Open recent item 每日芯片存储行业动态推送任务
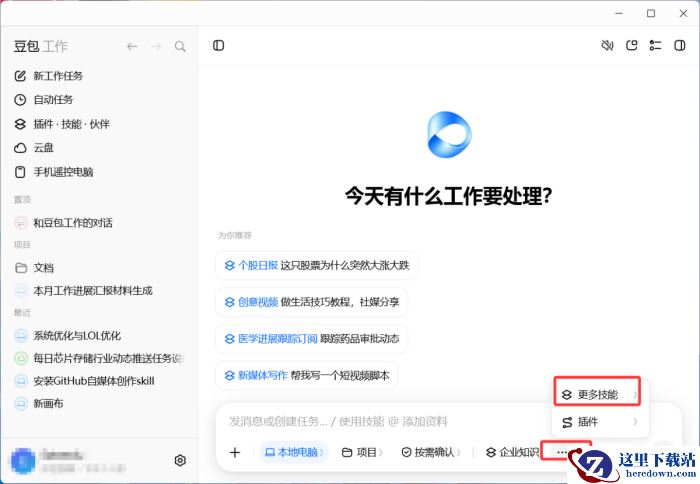This screenshot has height=484, width=700. 99,358
